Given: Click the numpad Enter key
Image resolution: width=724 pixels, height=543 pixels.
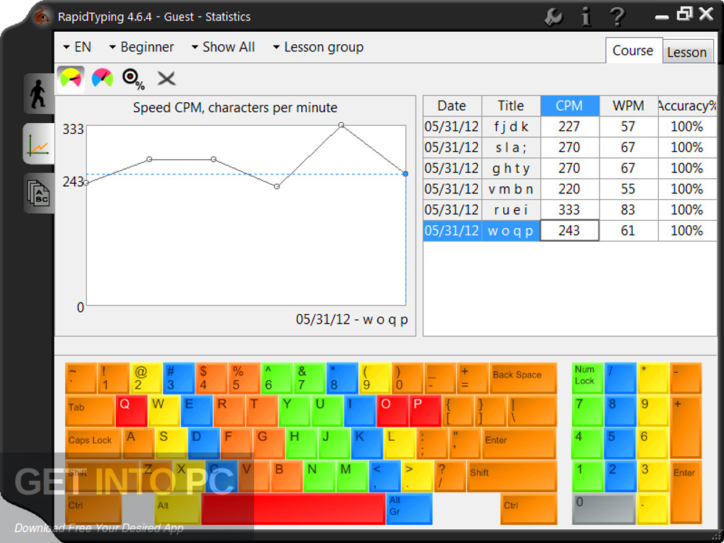Looking at the screenshot, I should click(x=686, y=492).
